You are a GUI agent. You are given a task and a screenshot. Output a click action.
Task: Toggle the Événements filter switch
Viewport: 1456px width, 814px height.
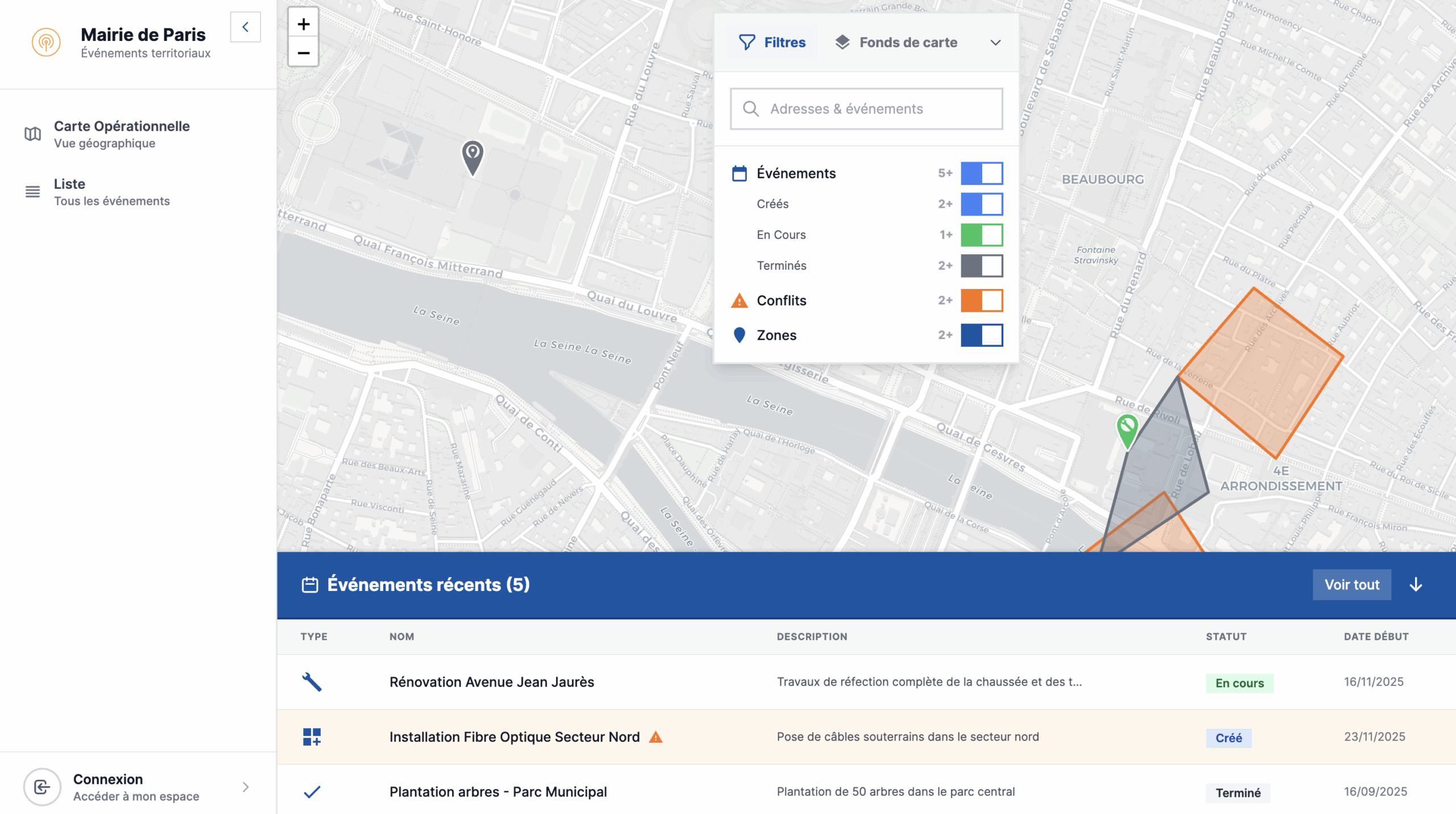pyautogui.click(x=982, y=173)
